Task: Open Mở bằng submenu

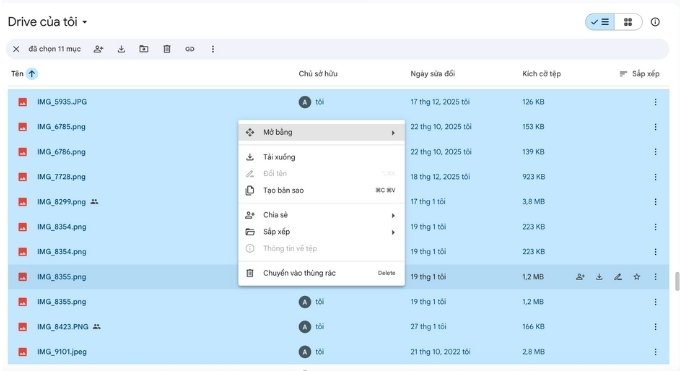Action: (321, 132)
